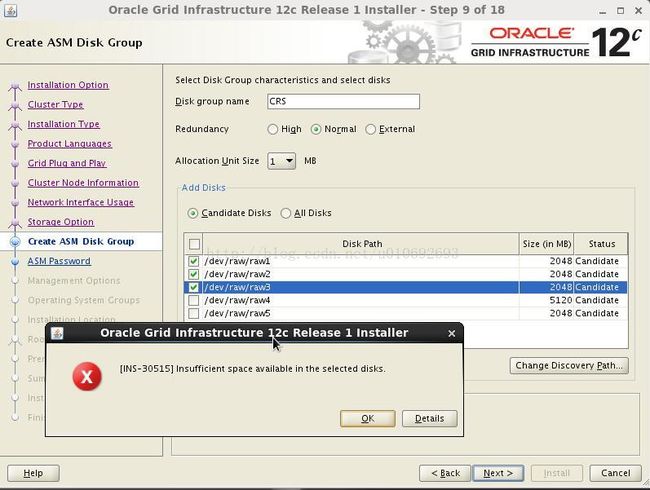Click the Change Discovery Path button
Screen dimensions: 650x490
click(x=569, y=366)
